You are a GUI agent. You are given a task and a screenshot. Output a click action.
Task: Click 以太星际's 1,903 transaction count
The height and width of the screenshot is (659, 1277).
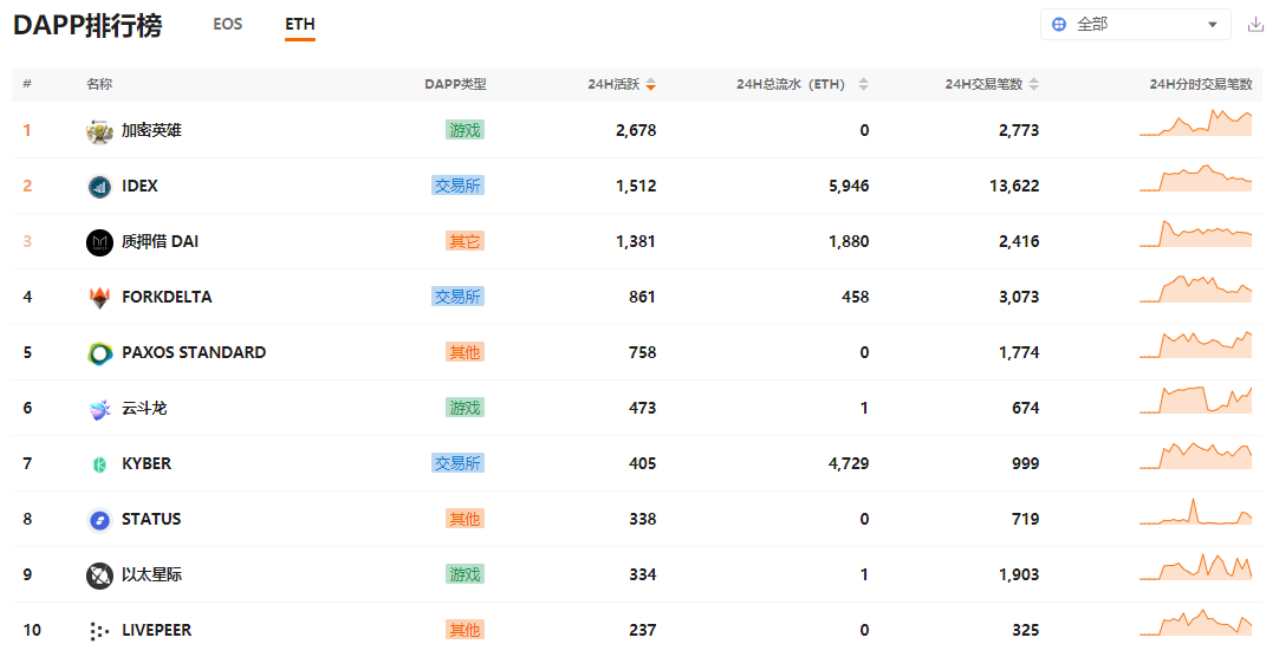tap(1019, 575)
